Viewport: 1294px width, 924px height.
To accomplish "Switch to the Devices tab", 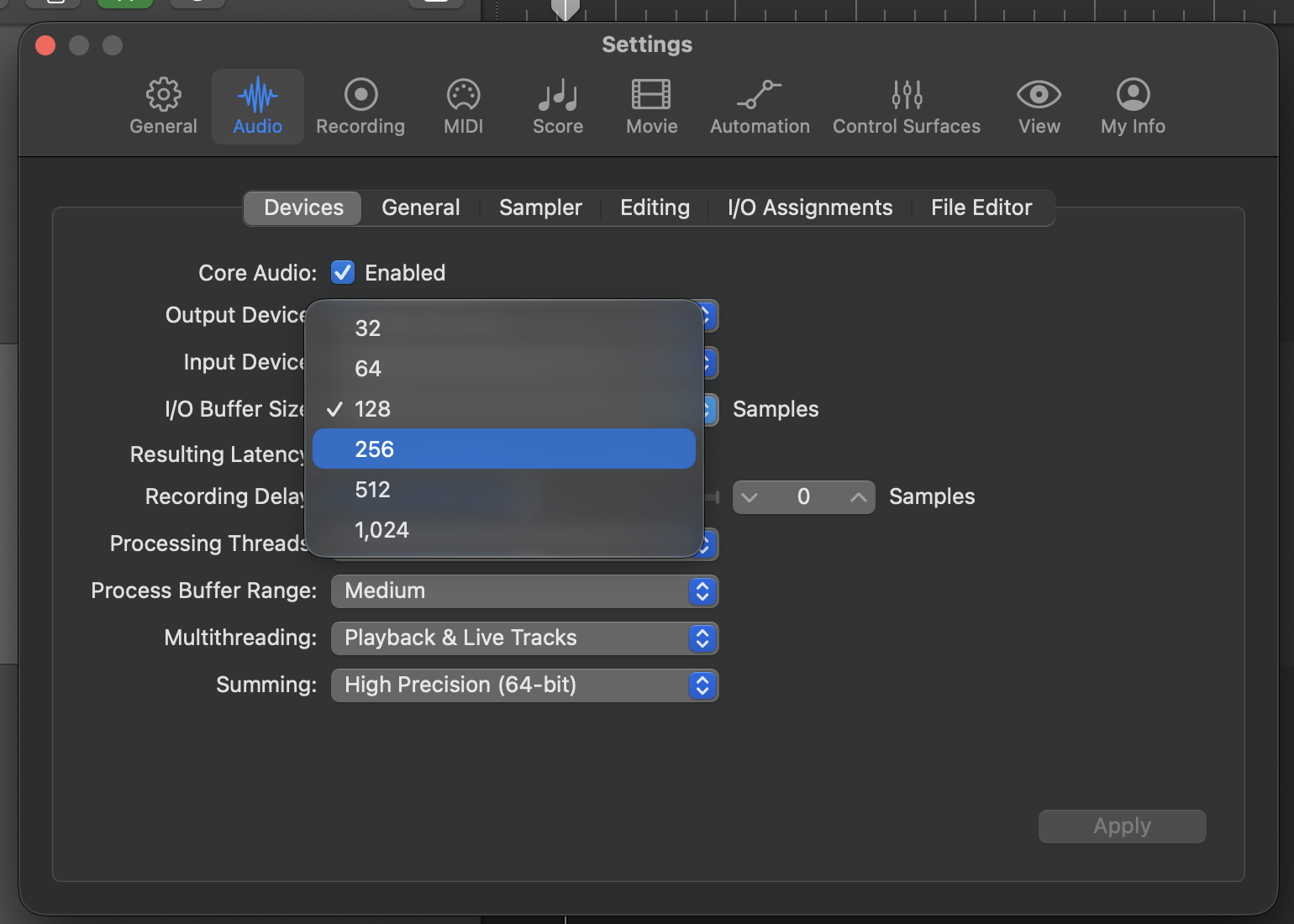I will pos(303,207).
